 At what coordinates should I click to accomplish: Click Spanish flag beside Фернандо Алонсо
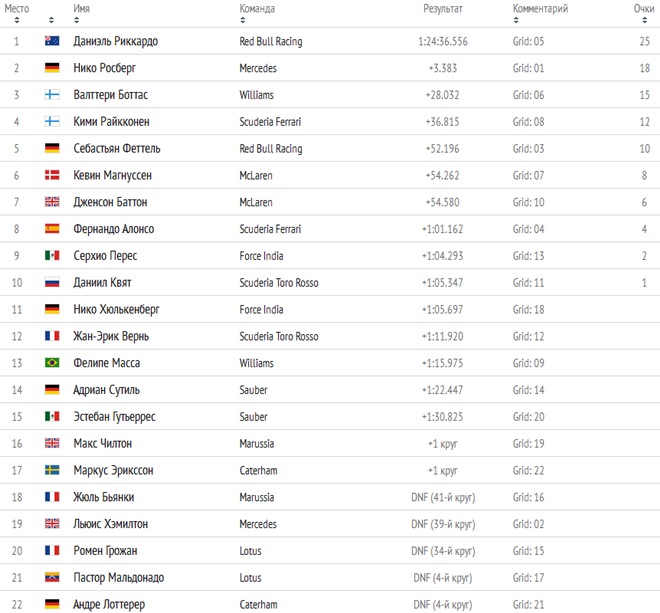(x=52, y=229)
